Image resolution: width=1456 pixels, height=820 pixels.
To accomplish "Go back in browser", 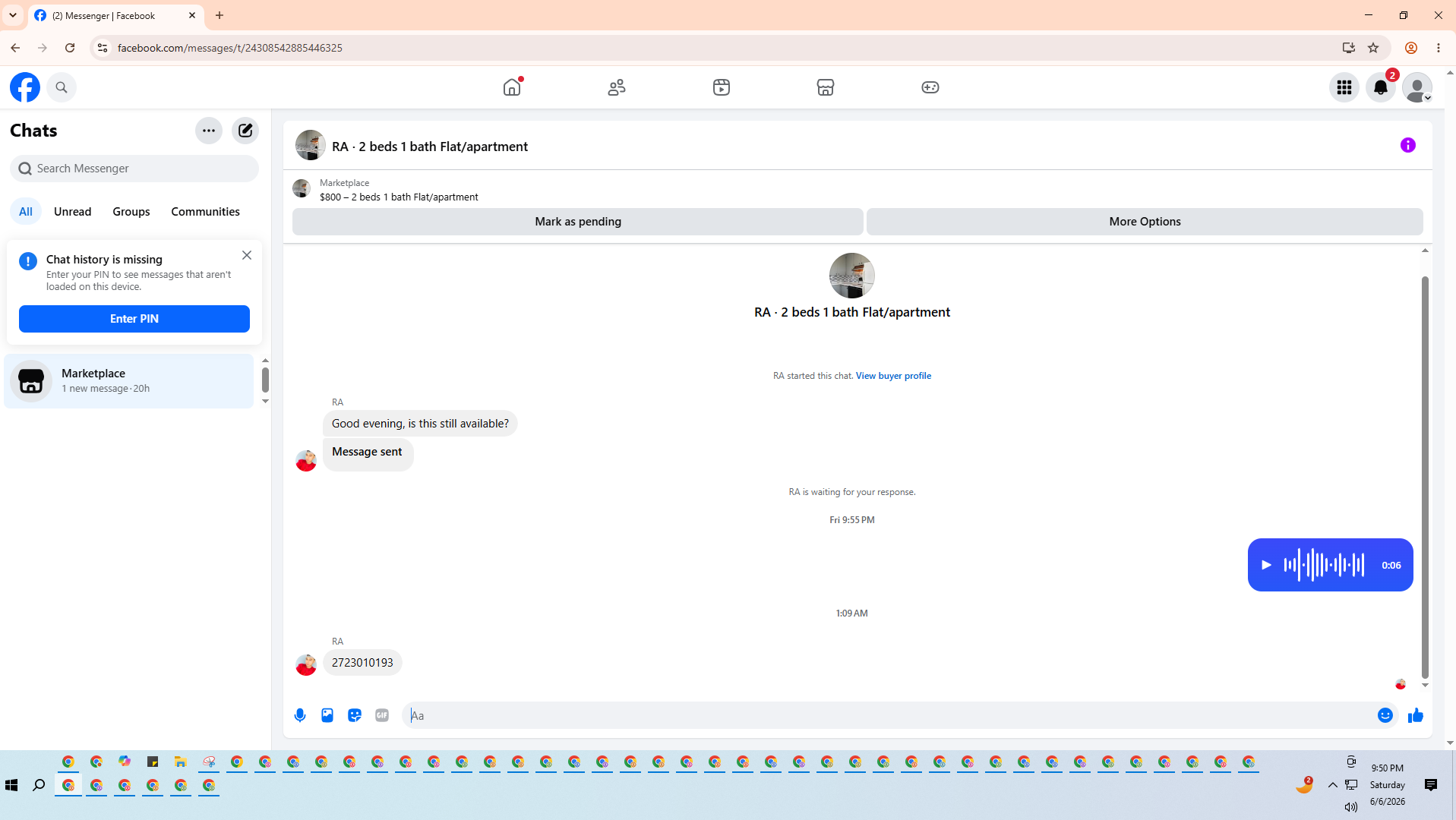I will click(x=15, y=48).
